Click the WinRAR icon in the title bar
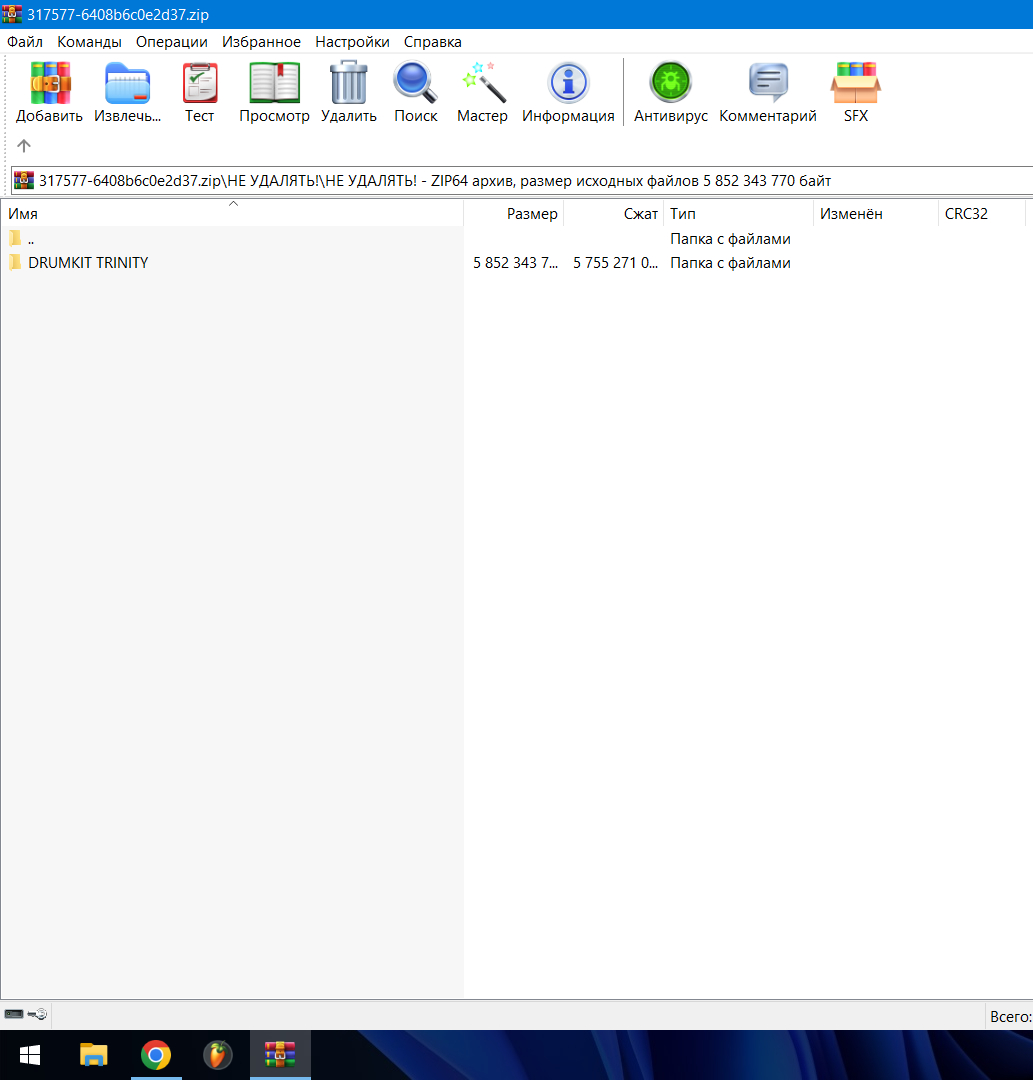 click(12, 14)
